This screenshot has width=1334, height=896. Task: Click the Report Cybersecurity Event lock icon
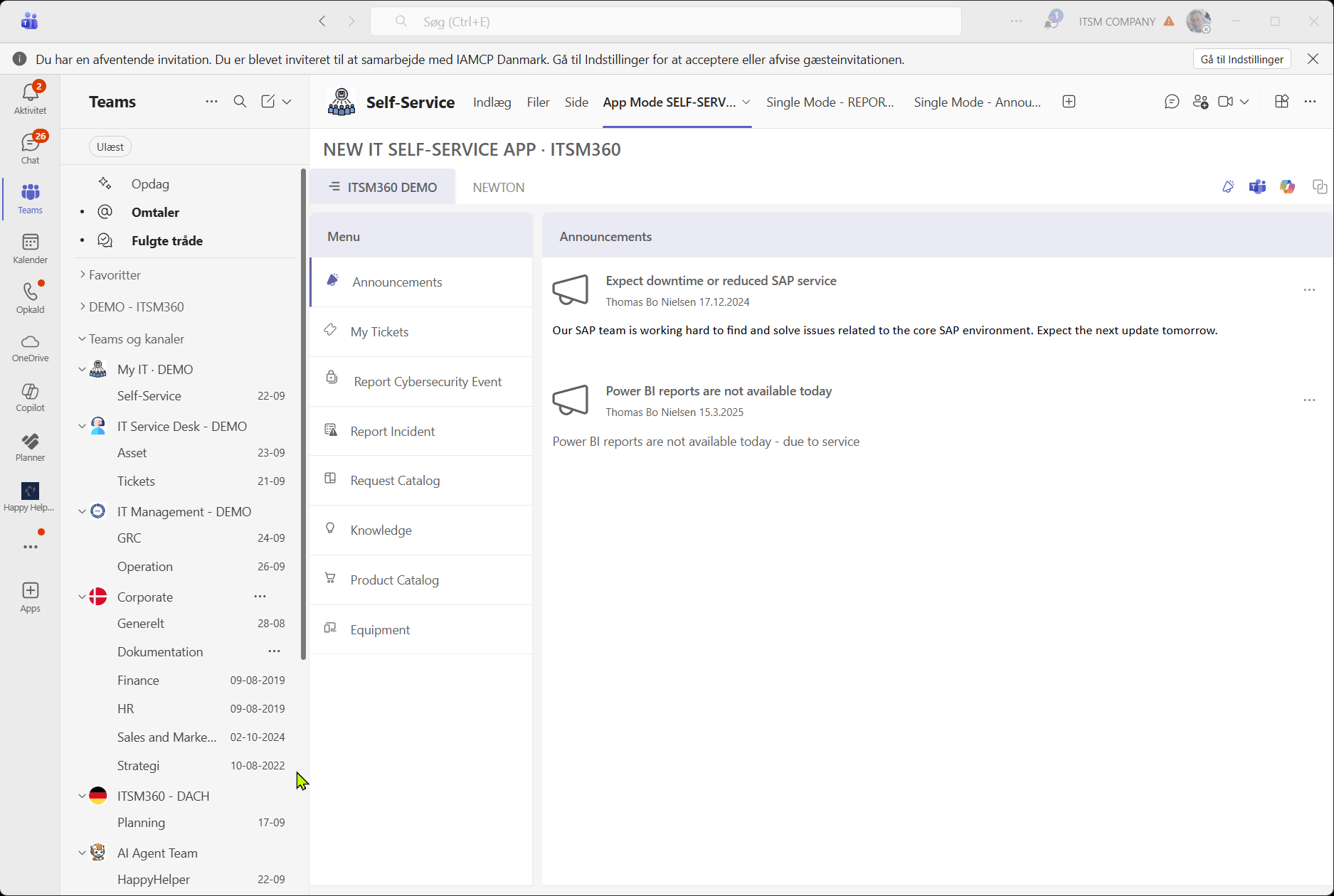tap(331, 378)
